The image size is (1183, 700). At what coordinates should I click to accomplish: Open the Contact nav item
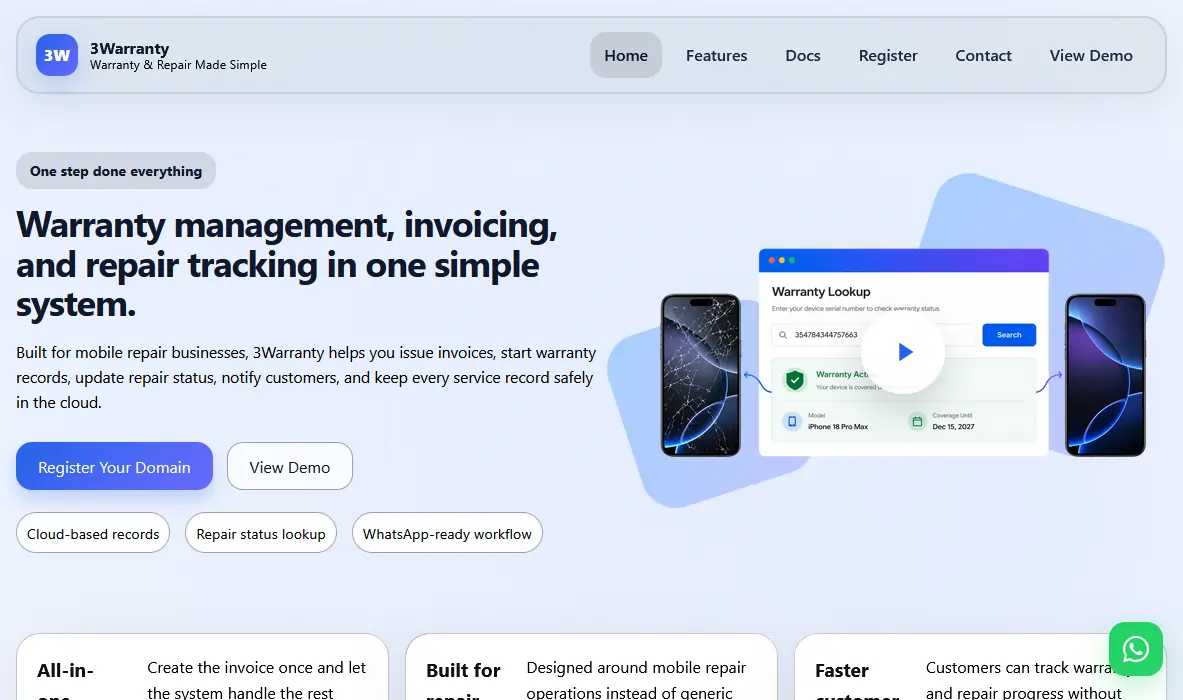coord(983,55)
